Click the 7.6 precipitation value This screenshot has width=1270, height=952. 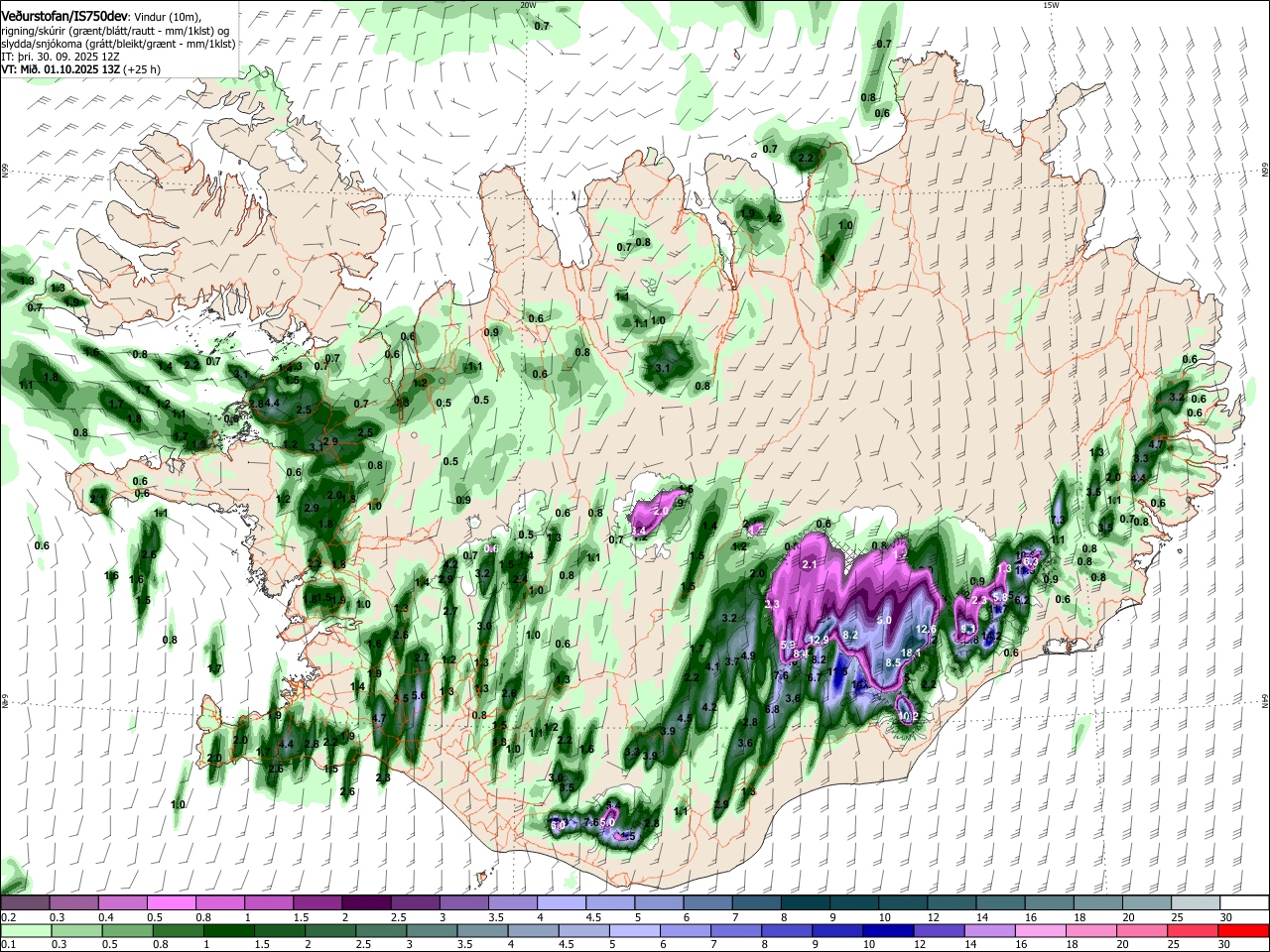point(781,675)
